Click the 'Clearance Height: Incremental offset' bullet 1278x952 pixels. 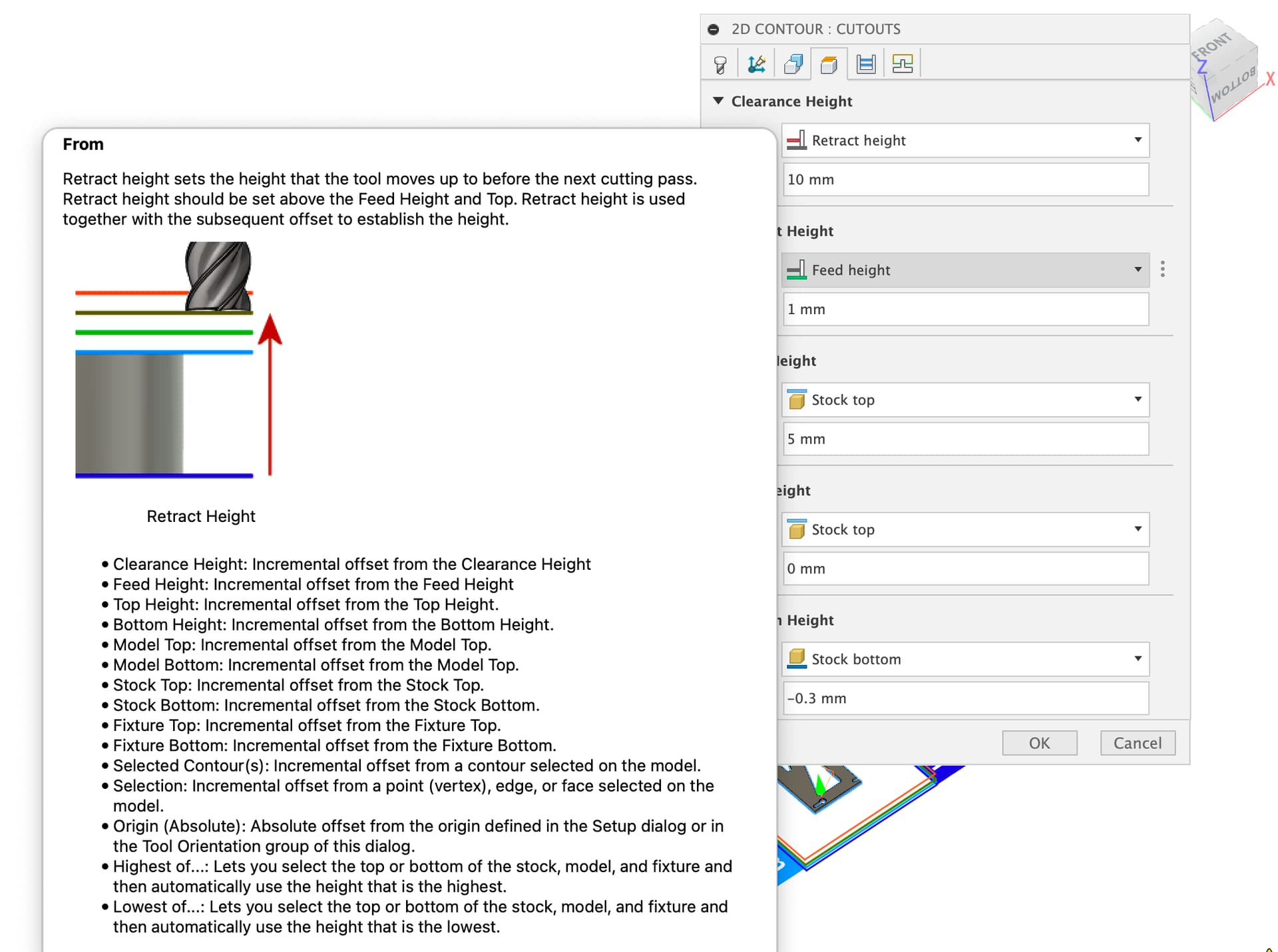(351, 565)
